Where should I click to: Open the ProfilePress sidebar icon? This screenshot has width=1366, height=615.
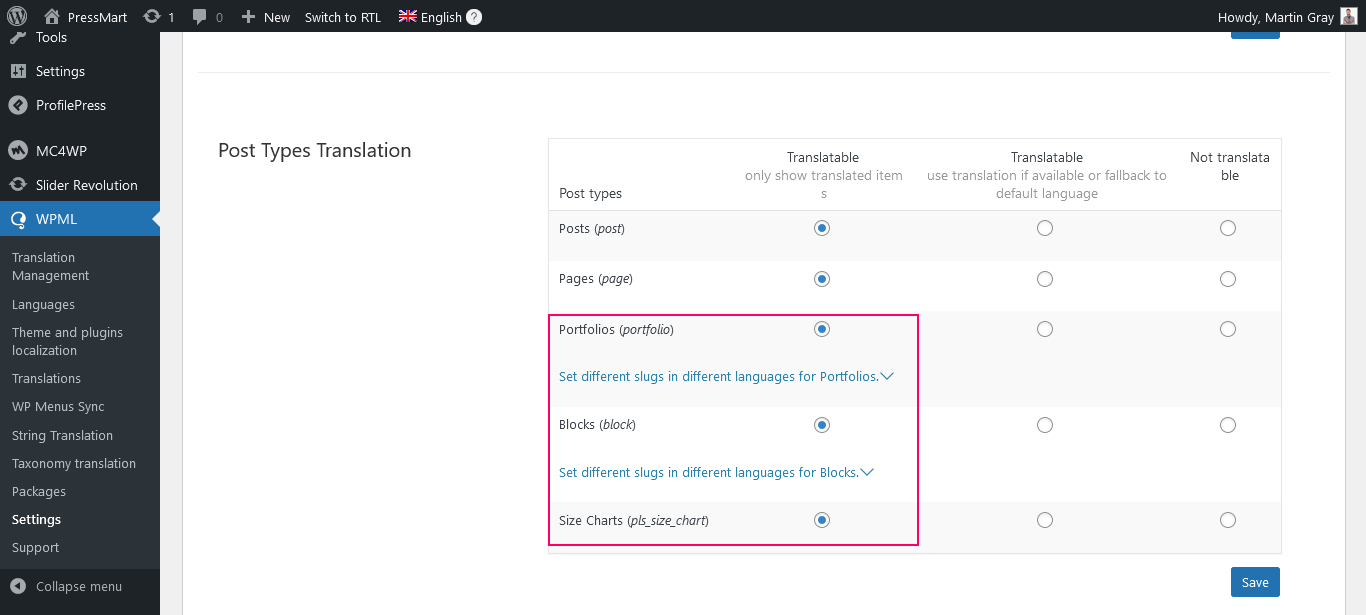[17, 105]
